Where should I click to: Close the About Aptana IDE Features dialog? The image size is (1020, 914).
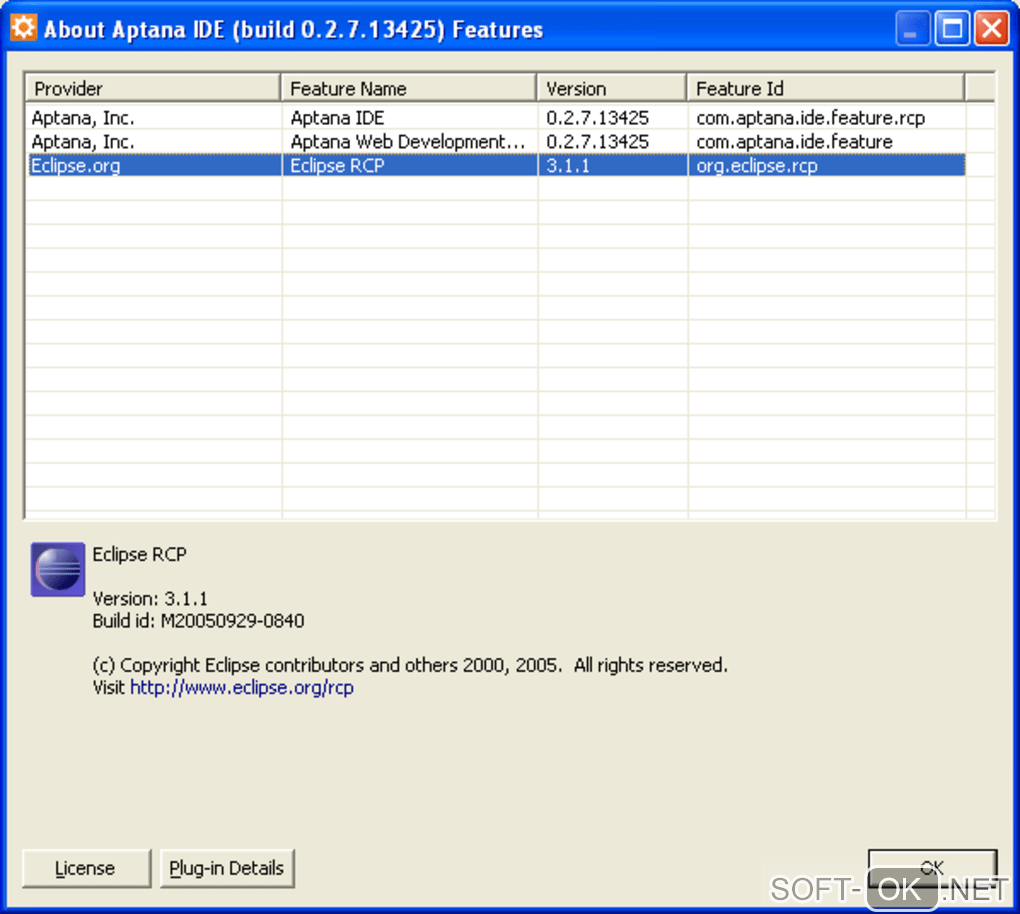tap(991, 29)
